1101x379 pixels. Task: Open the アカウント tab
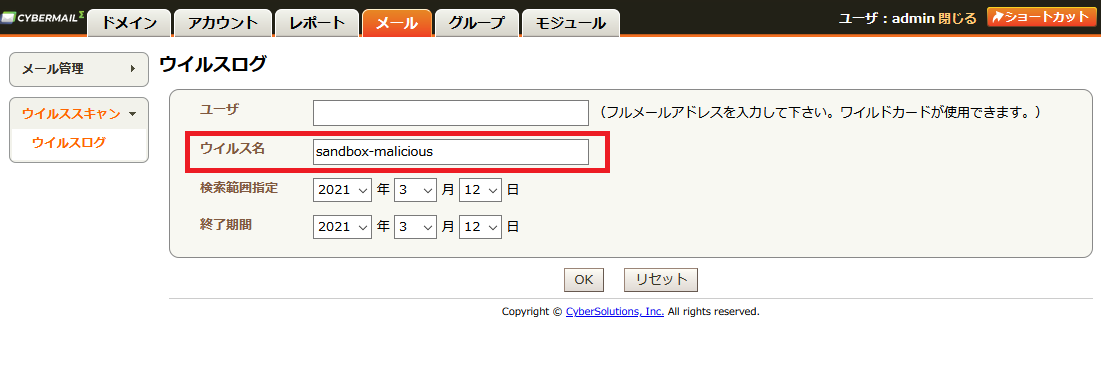pos(223,22)
